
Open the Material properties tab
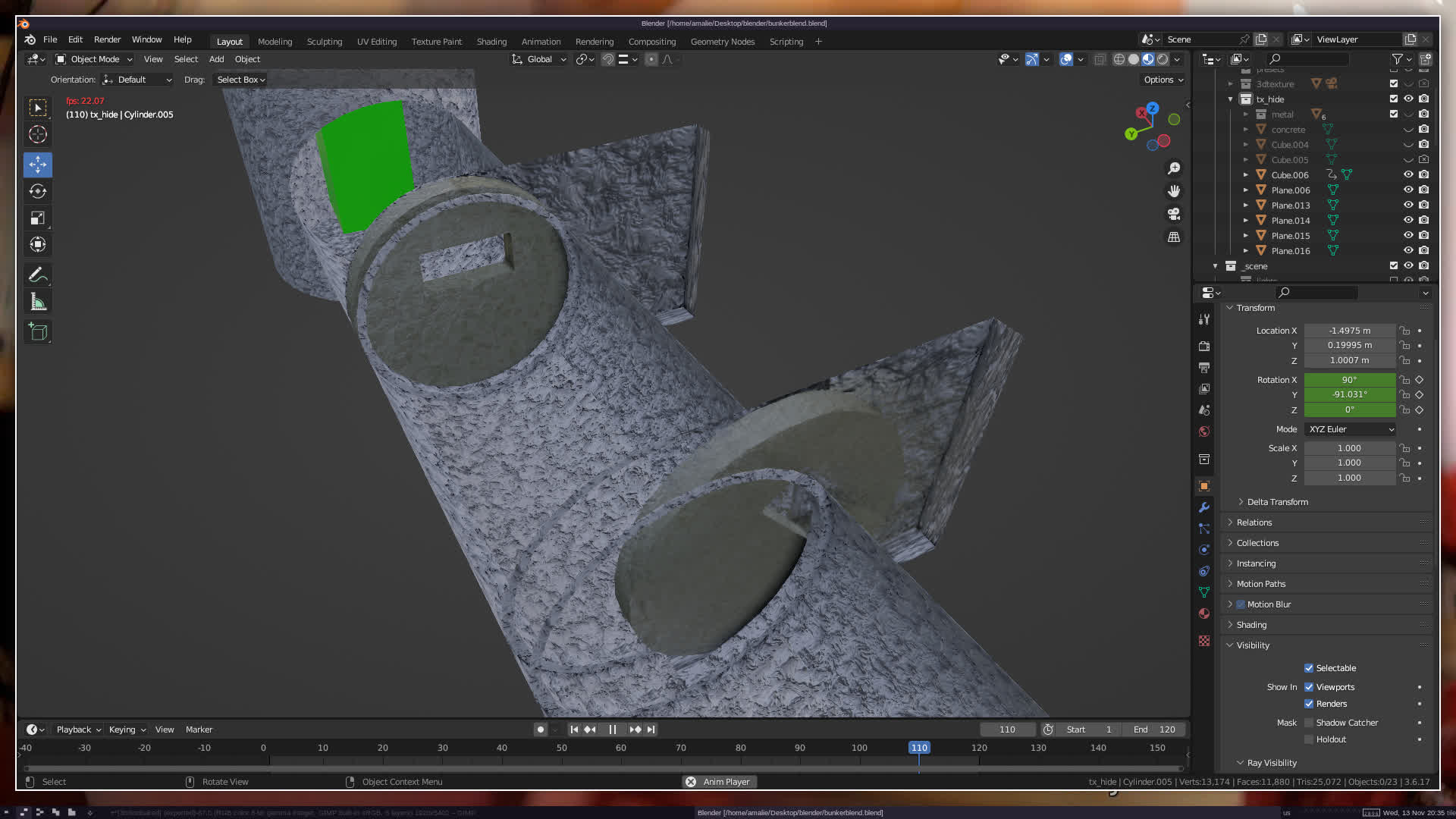tap(1204, 613)
